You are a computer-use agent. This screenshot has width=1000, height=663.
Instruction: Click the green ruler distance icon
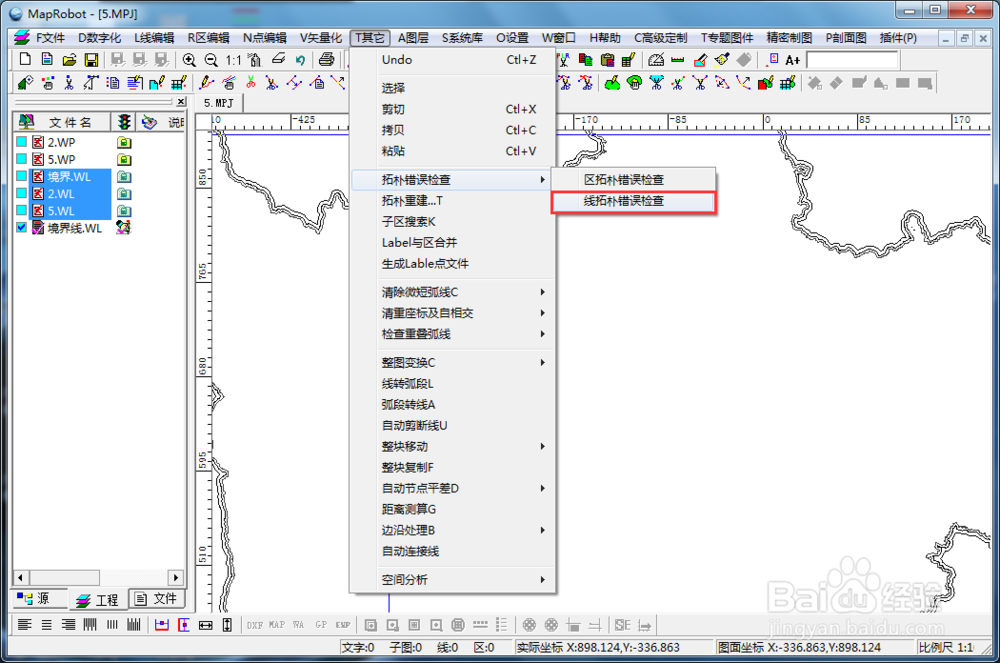(x=678, y=60)
